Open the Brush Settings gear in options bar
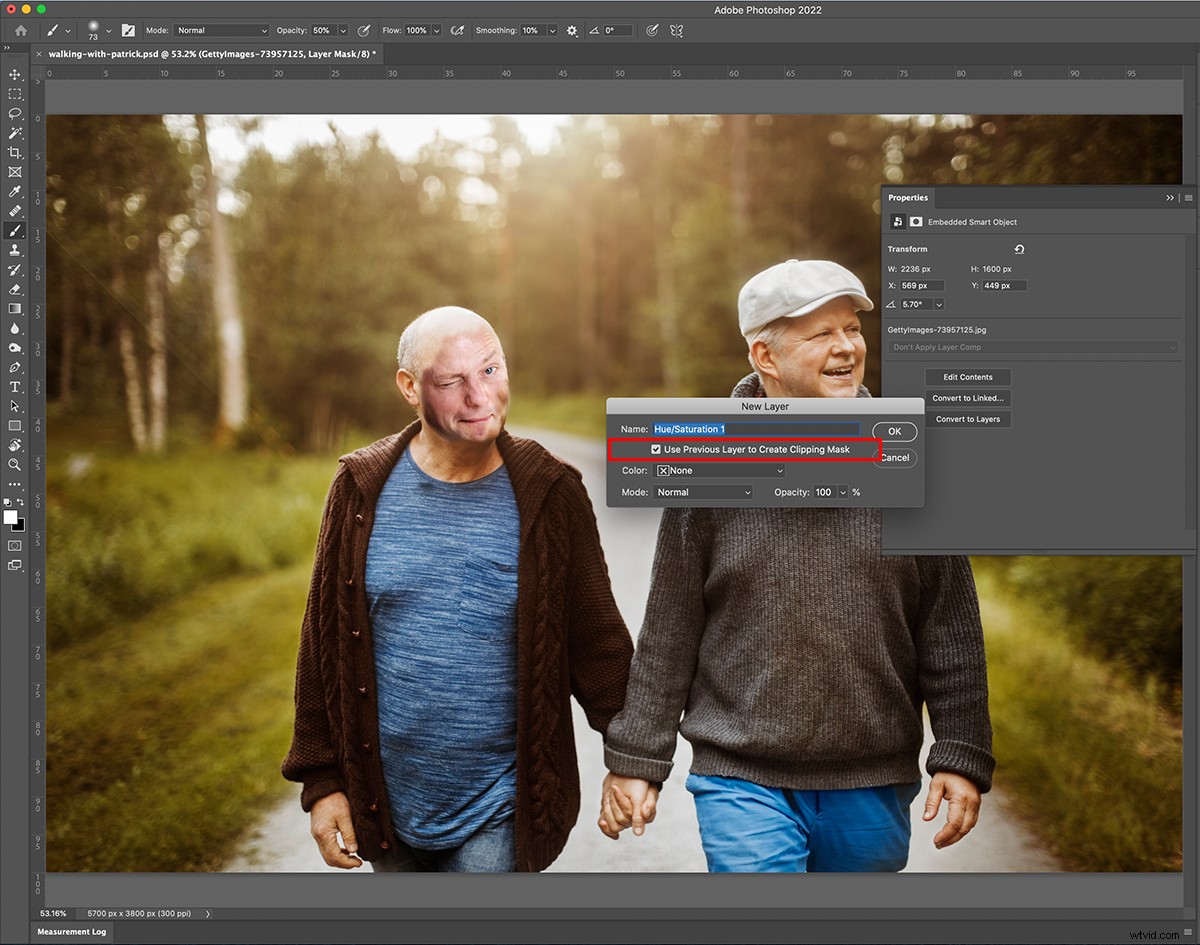 pos(571,30)
